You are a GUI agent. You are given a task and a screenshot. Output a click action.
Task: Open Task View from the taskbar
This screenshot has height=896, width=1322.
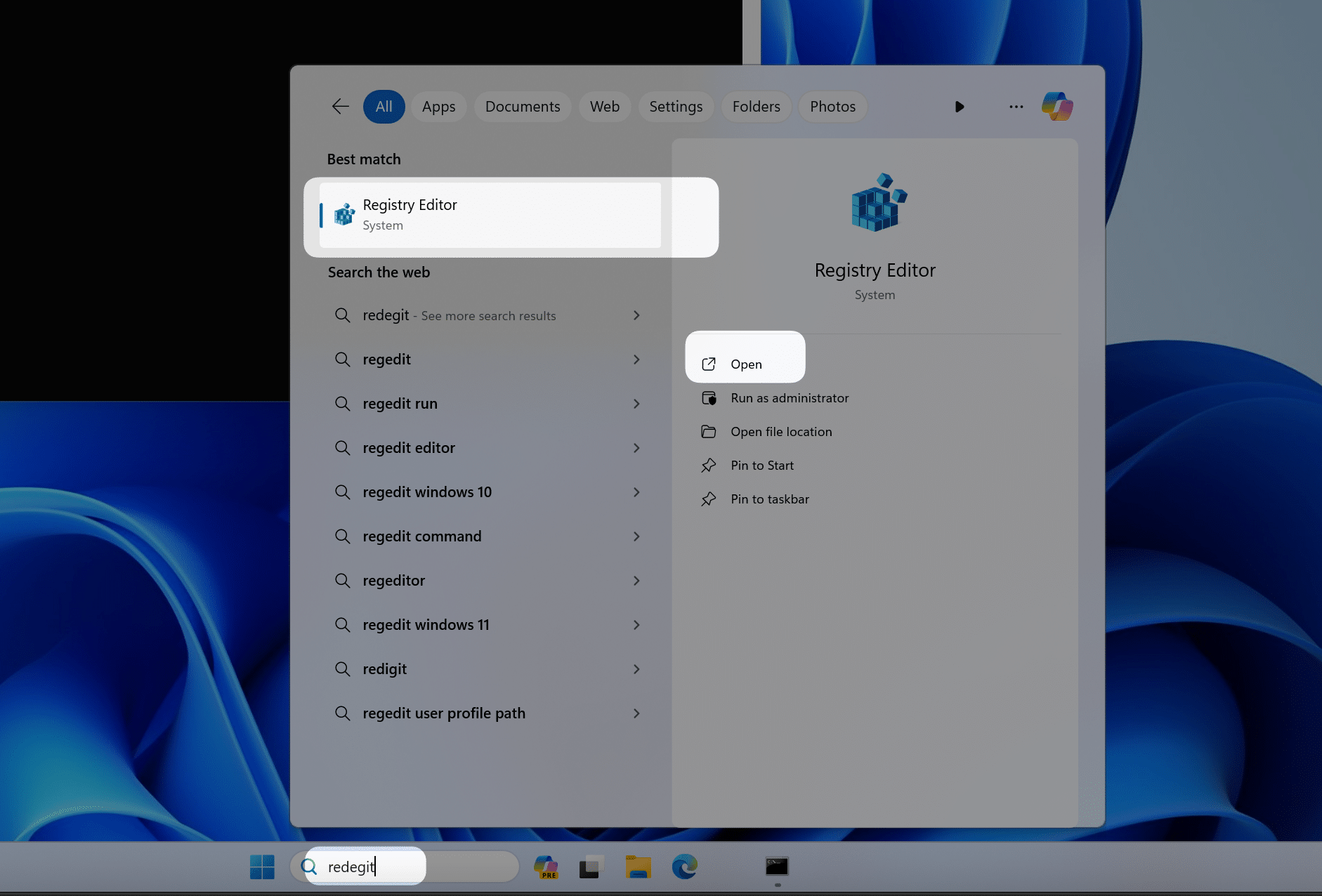coord(591,867)
